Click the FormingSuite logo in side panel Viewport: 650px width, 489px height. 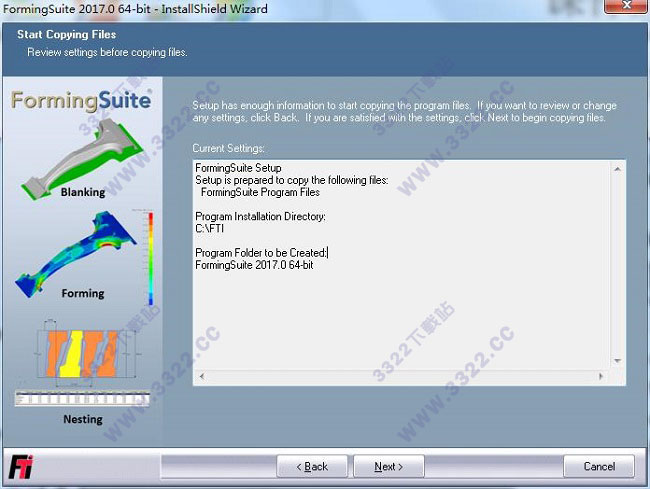[81, 100]
